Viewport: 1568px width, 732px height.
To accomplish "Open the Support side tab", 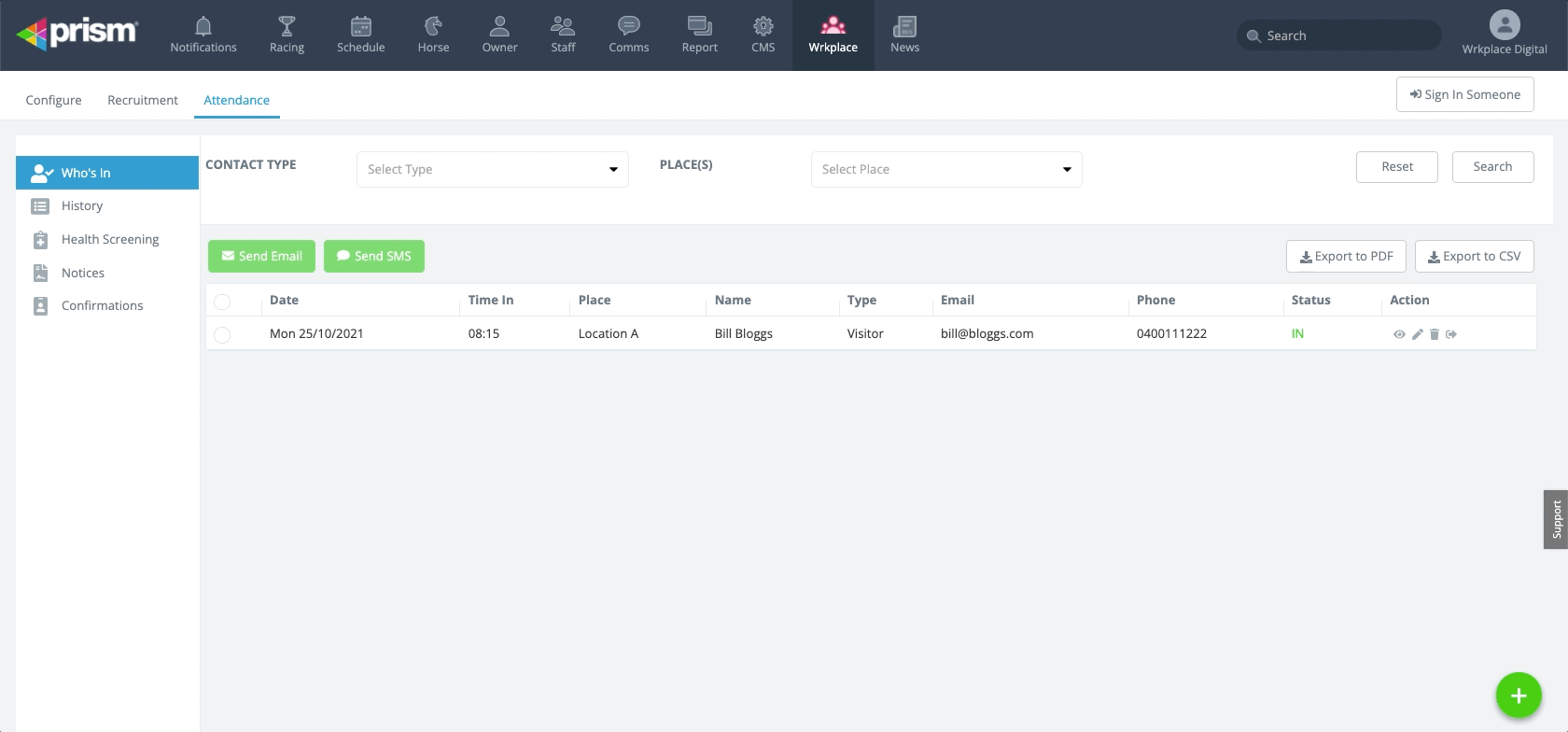I will click(1555, 519).
